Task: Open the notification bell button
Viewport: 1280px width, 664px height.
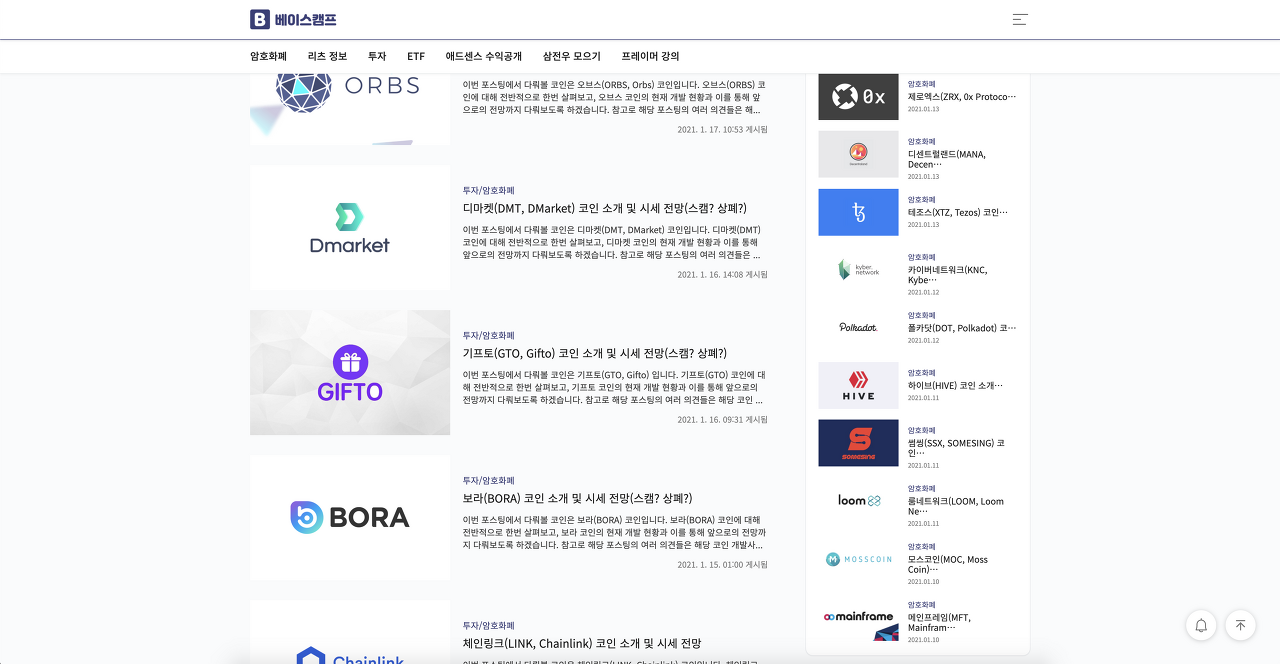Action: 1201,625
